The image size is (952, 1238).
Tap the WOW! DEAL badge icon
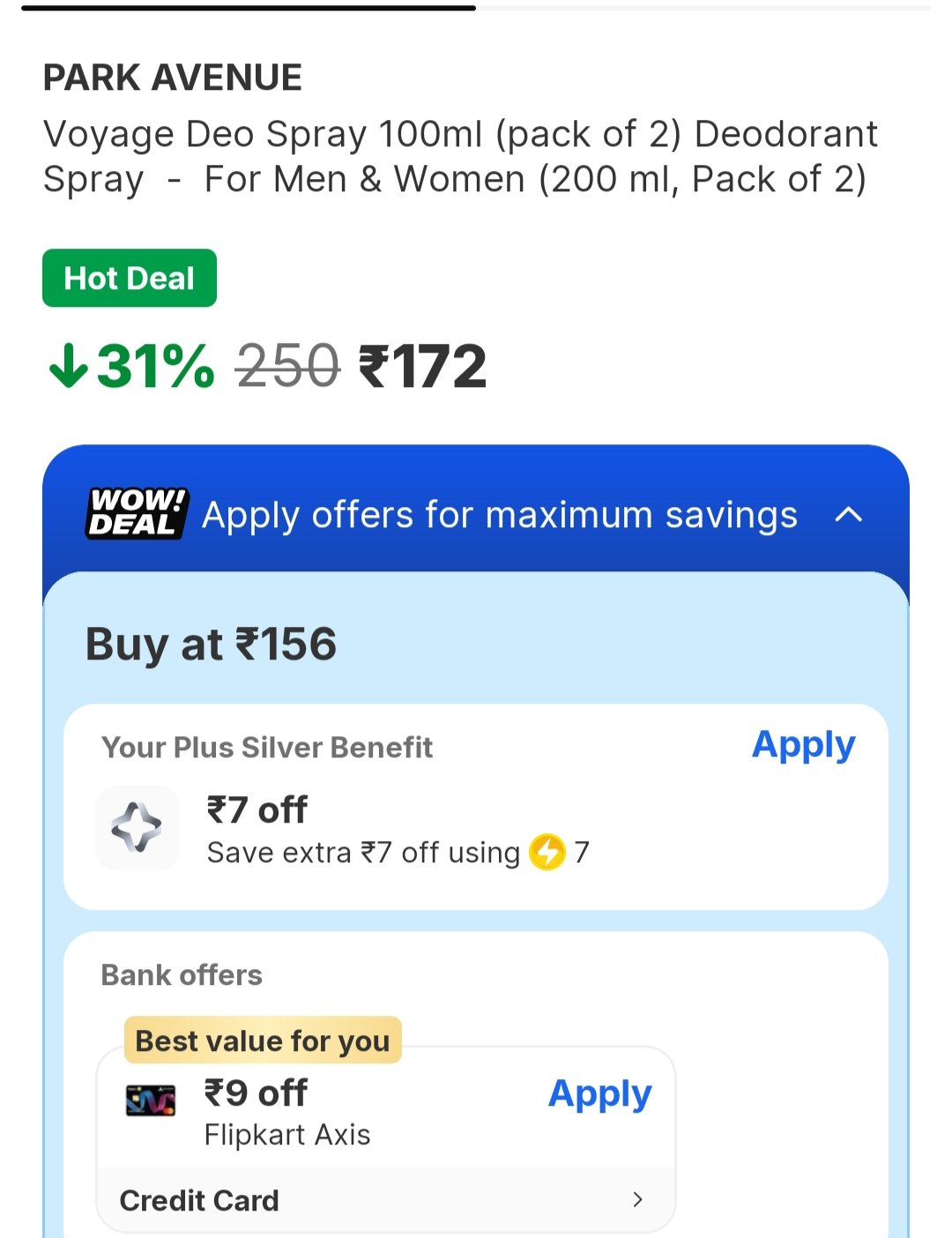tap(137, 513)
